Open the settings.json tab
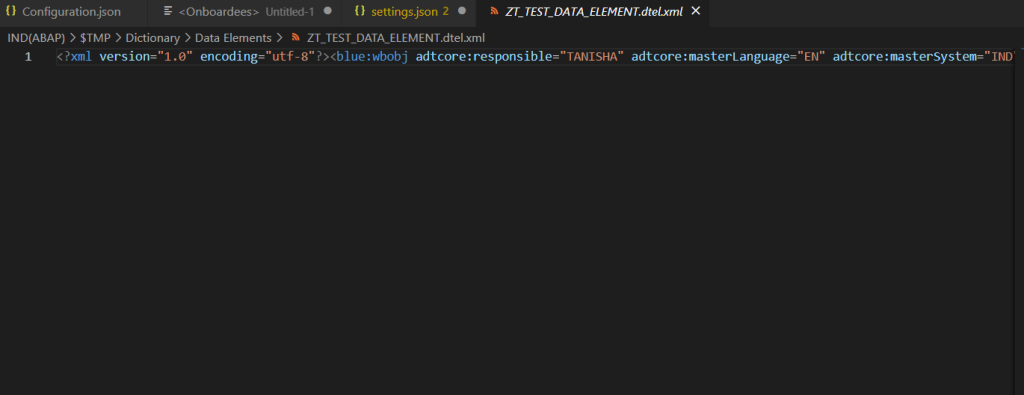The height and width of the screenshot is (395, 1024). pyautogui.click(x=409, y=11)
